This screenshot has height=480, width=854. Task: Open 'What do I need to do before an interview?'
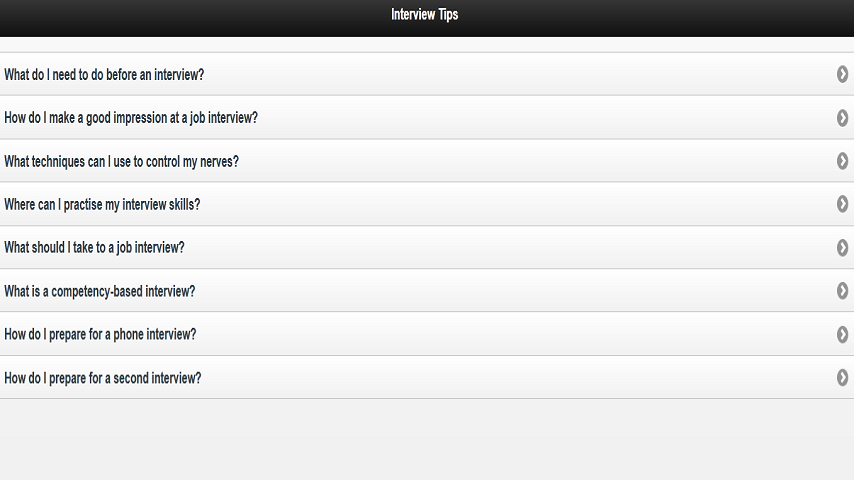tap(104, 74)
